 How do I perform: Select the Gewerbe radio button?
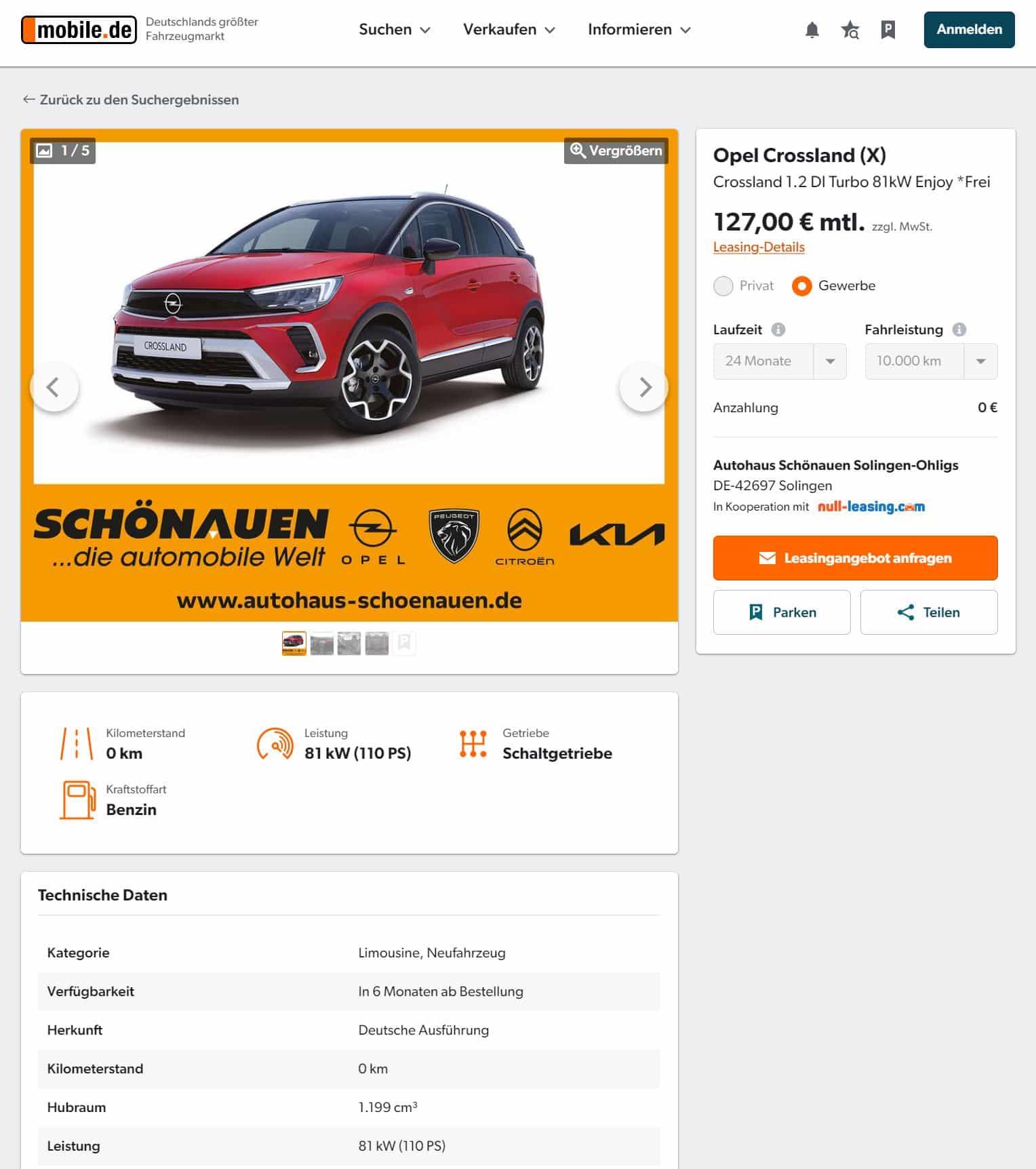(801, 285)
